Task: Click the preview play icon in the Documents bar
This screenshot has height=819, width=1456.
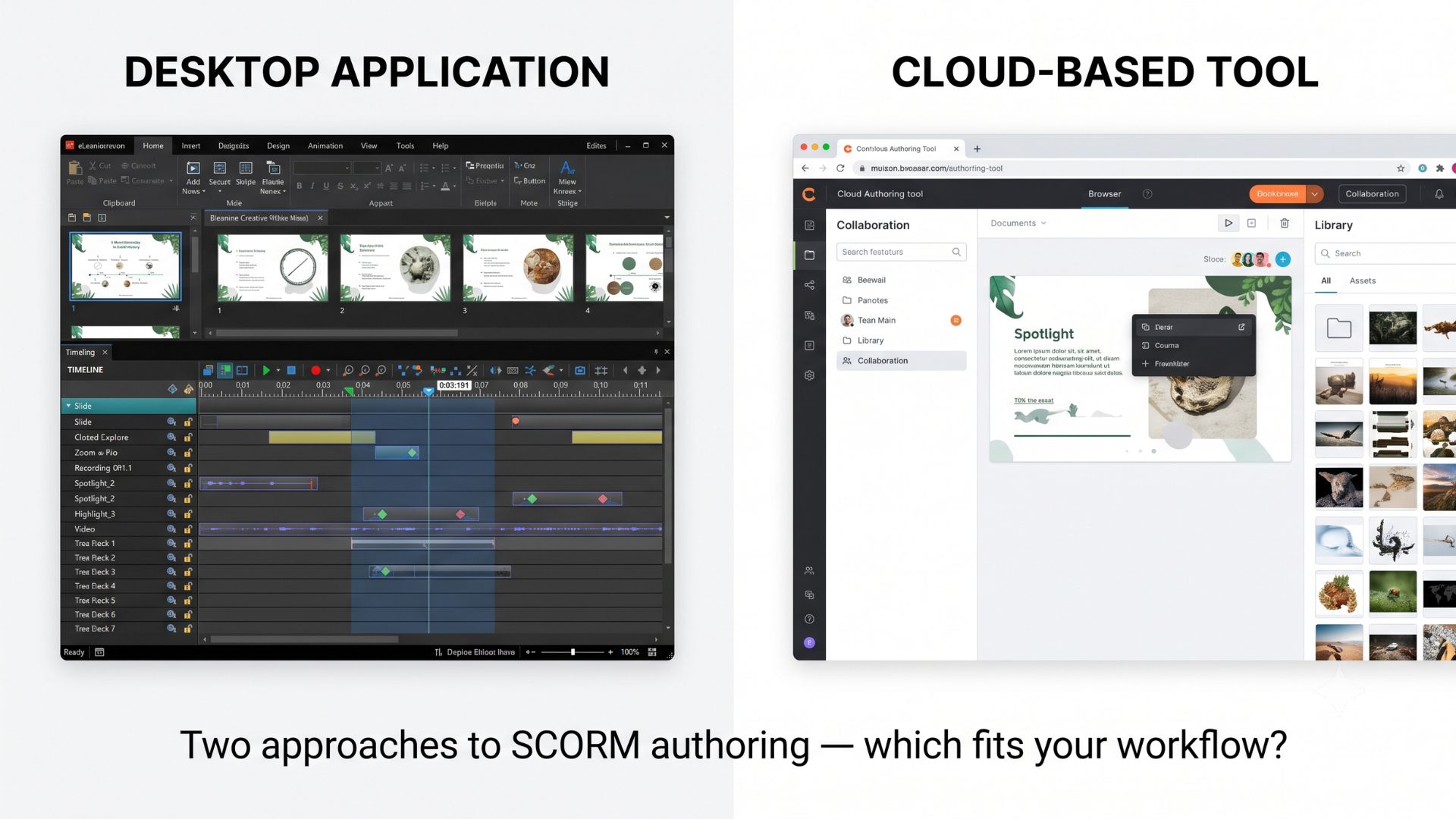Action: click(x=1228, y=223)
